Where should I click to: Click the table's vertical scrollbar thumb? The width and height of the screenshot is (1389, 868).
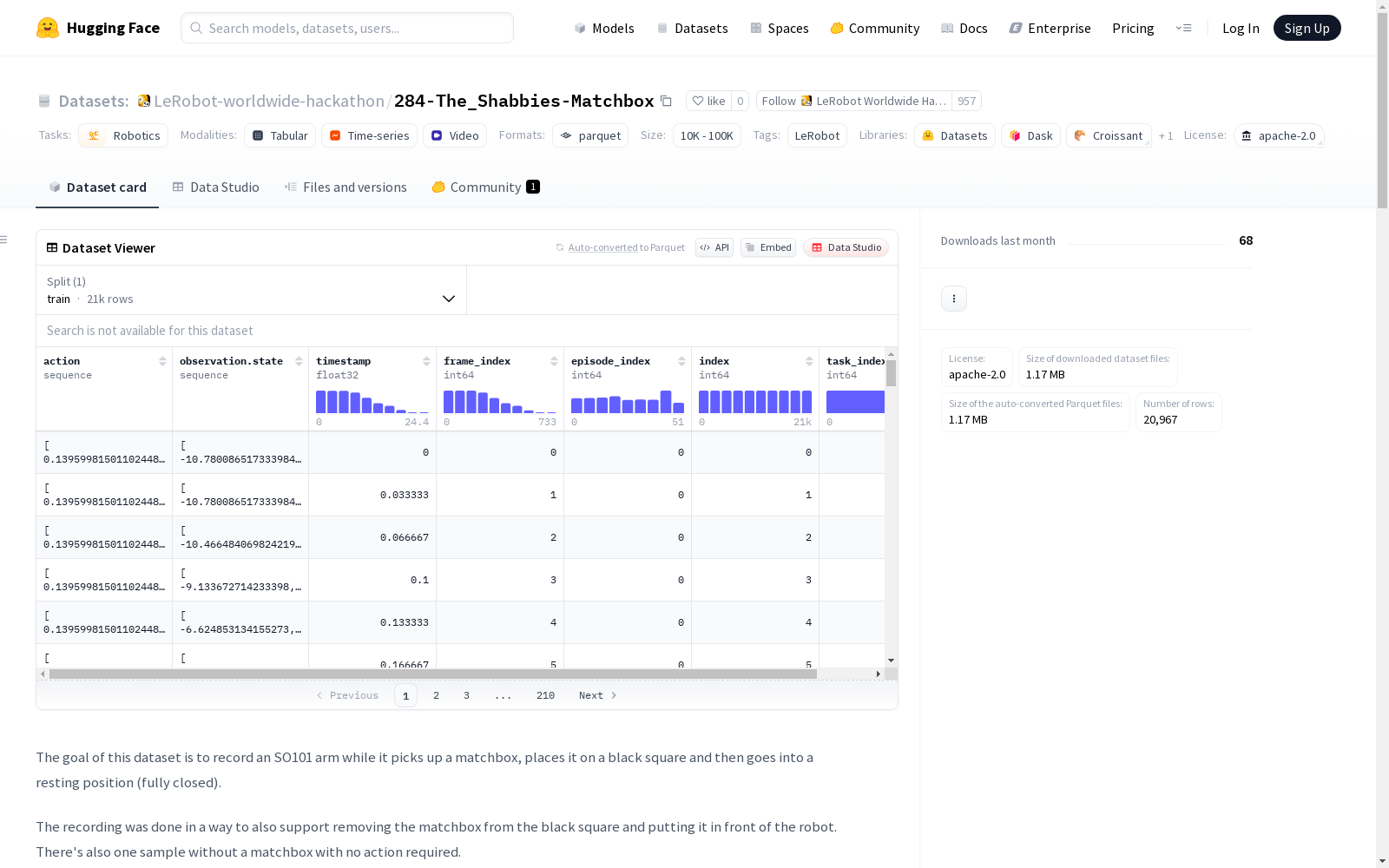[x=891, y=373]
